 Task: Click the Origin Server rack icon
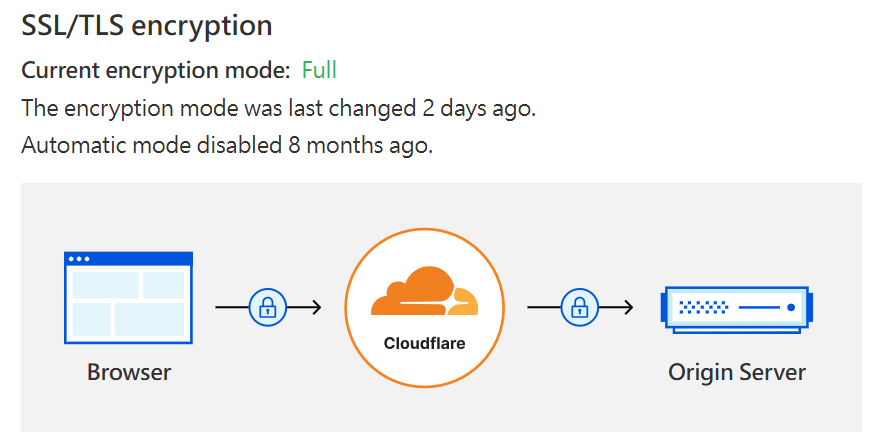736,306
